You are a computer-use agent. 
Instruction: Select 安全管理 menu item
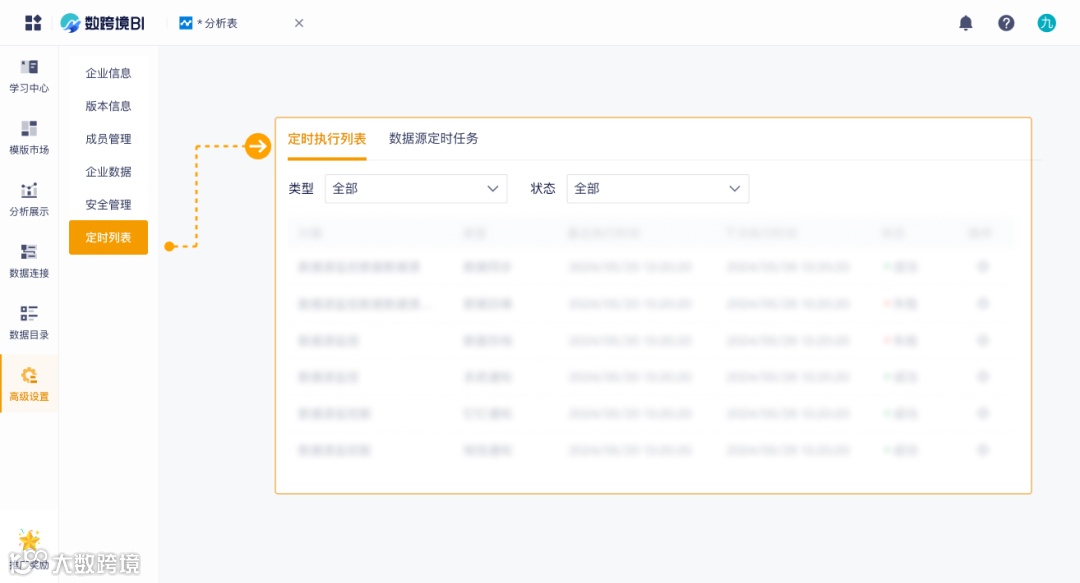point(108,205)
